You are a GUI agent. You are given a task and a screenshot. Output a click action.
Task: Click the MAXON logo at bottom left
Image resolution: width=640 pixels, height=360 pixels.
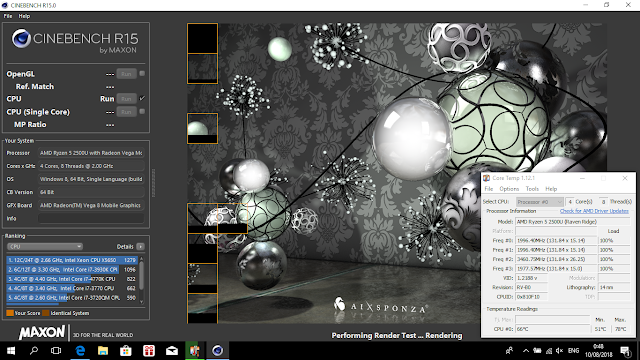pos(42,332)
